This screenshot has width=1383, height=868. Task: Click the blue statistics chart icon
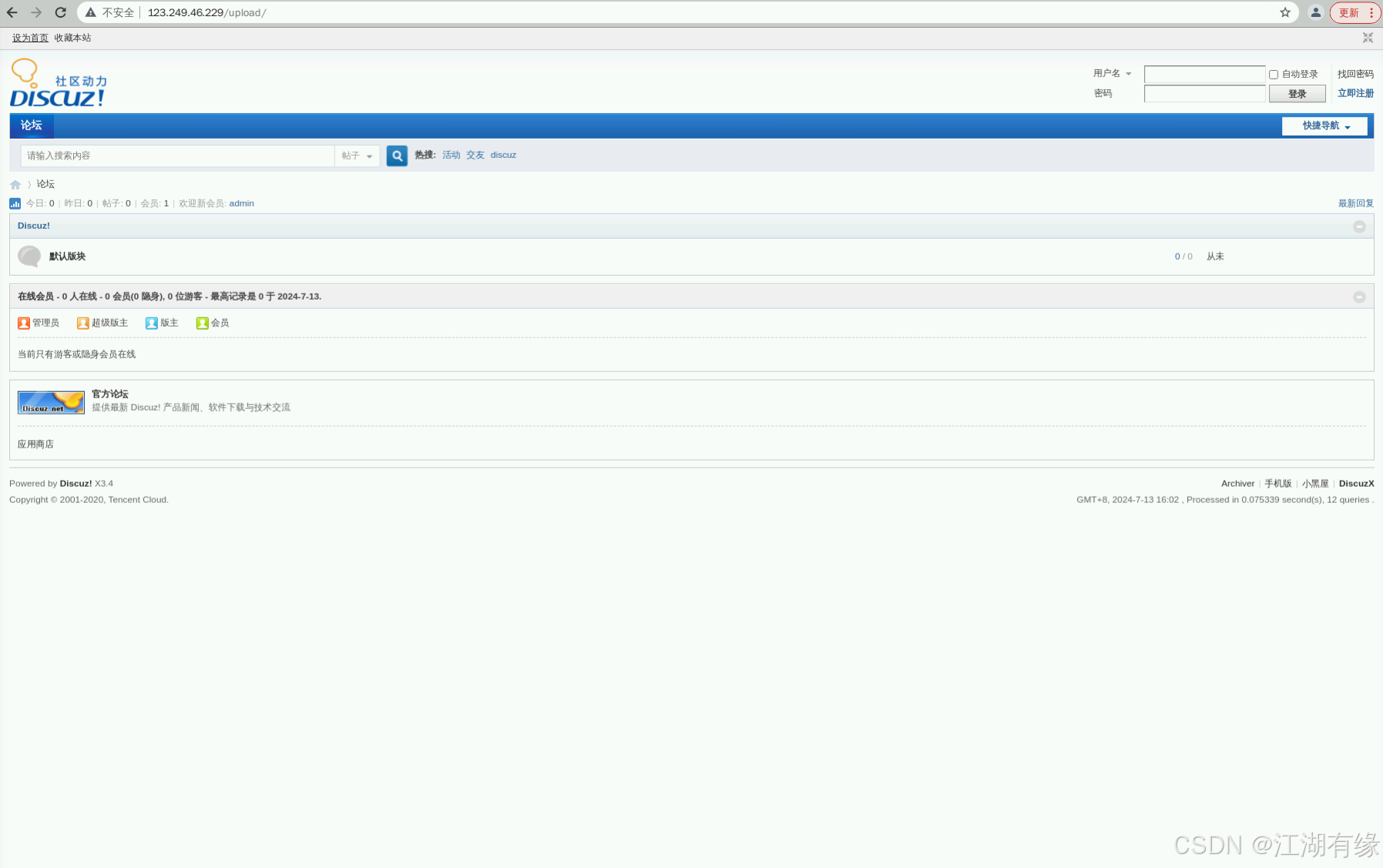(15, 203)
